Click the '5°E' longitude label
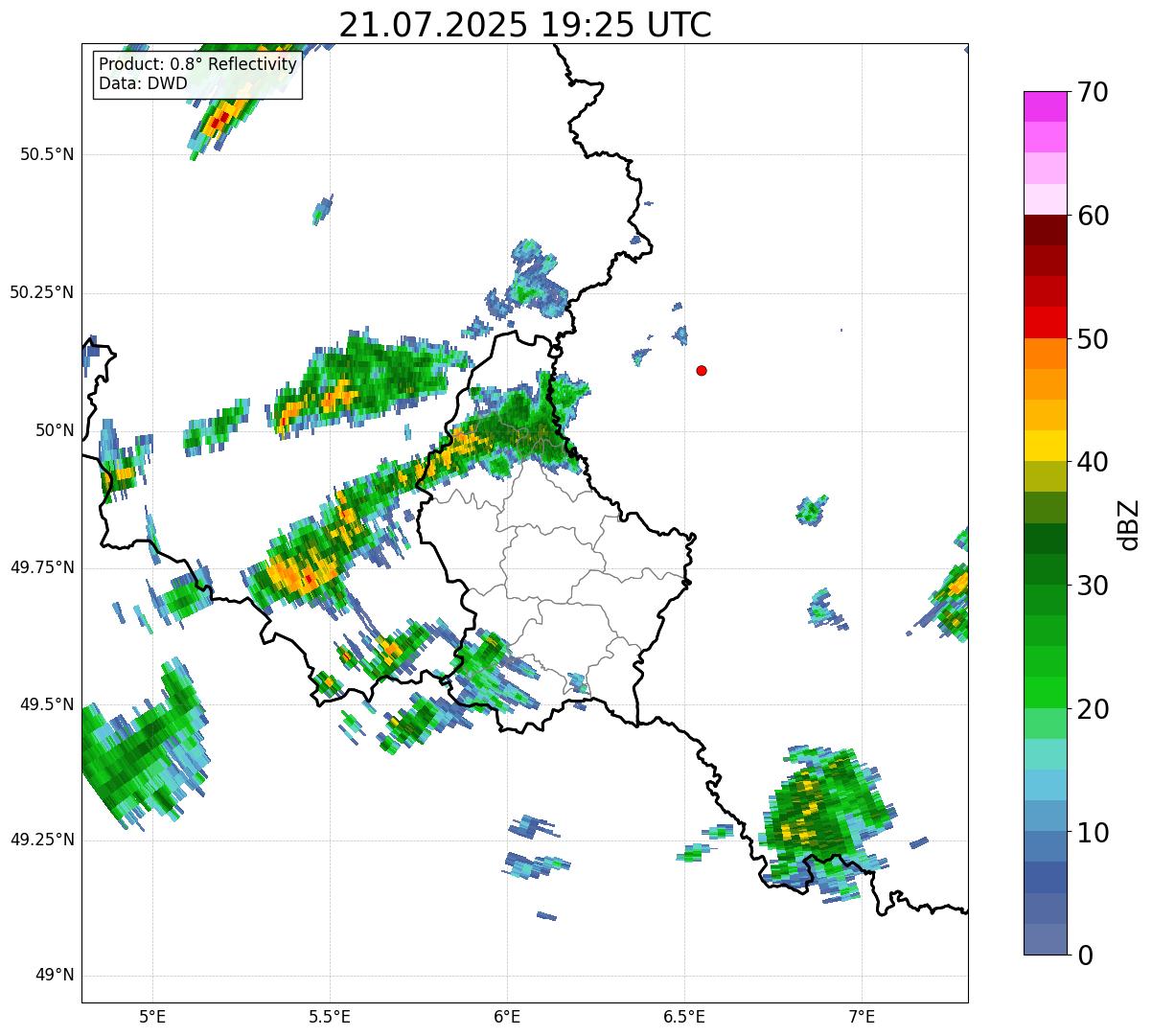Viewport: 1152px width, 1036px height. pos(152,1017)
